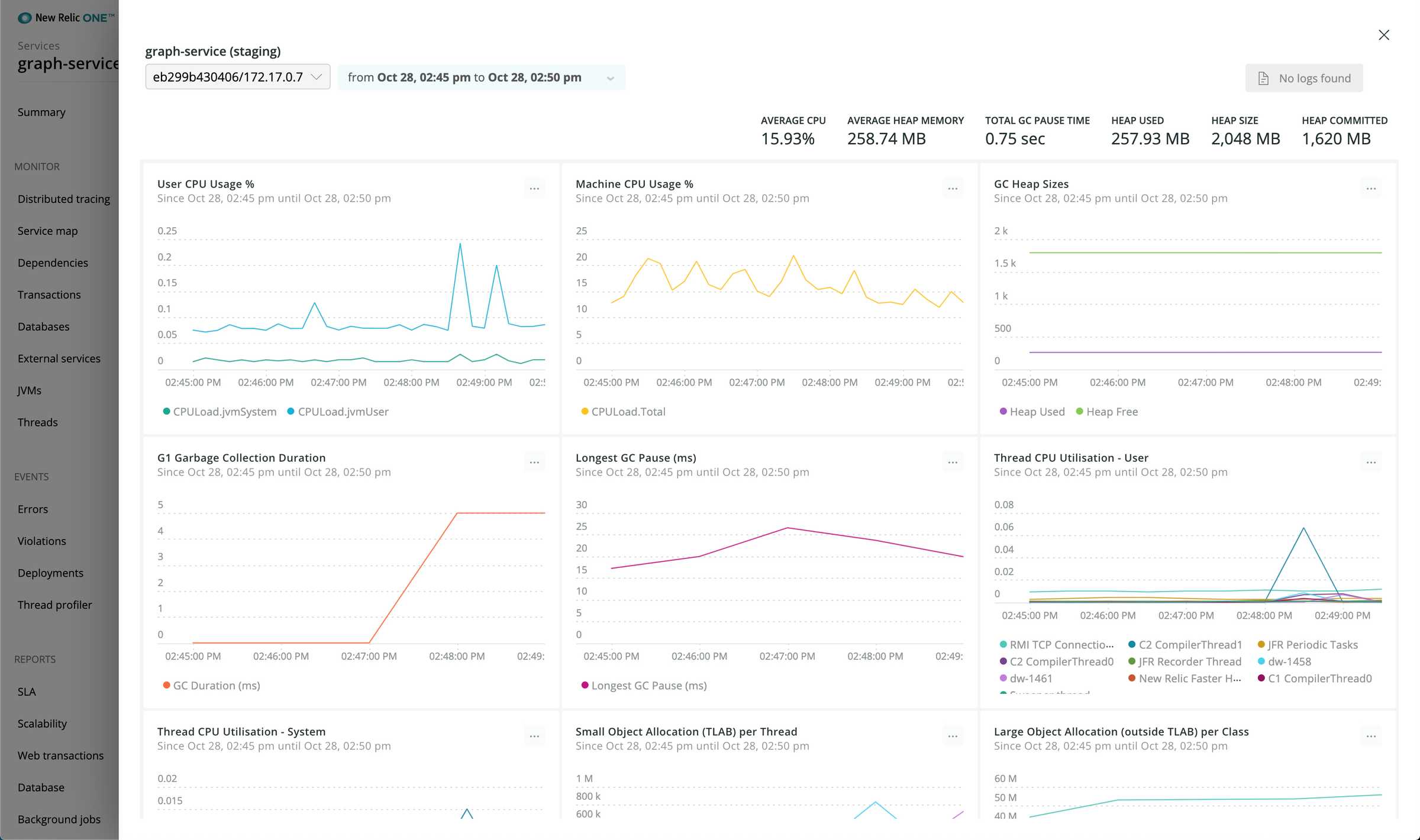Expand the JVM instance eb299b430406 dropdown
The height and width of the screenshot is (840, 1420).
(237, 77)
